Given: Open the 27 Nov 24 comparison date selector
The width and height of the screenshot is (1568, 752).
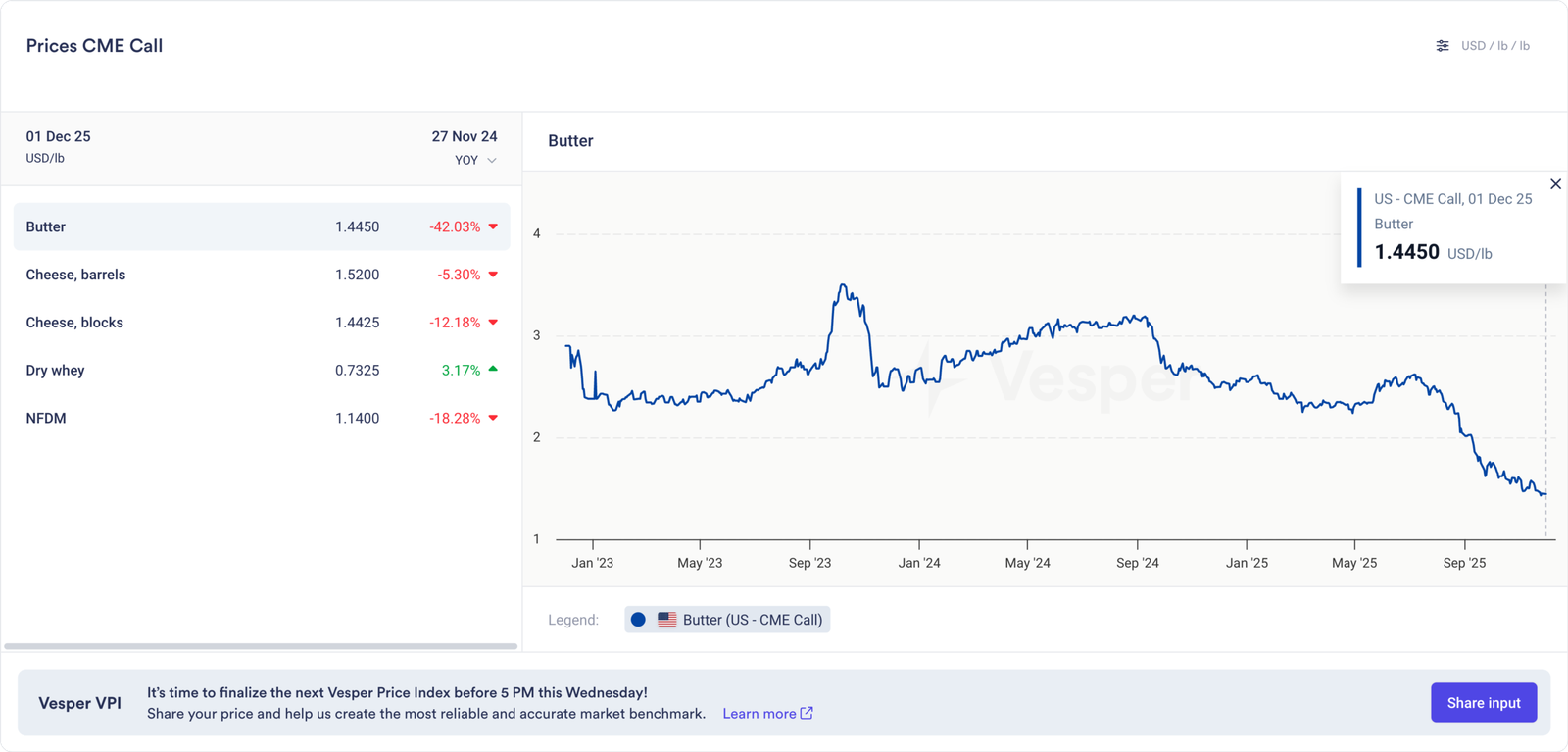Looking at the screenshot, I should [x=464, y=136].
